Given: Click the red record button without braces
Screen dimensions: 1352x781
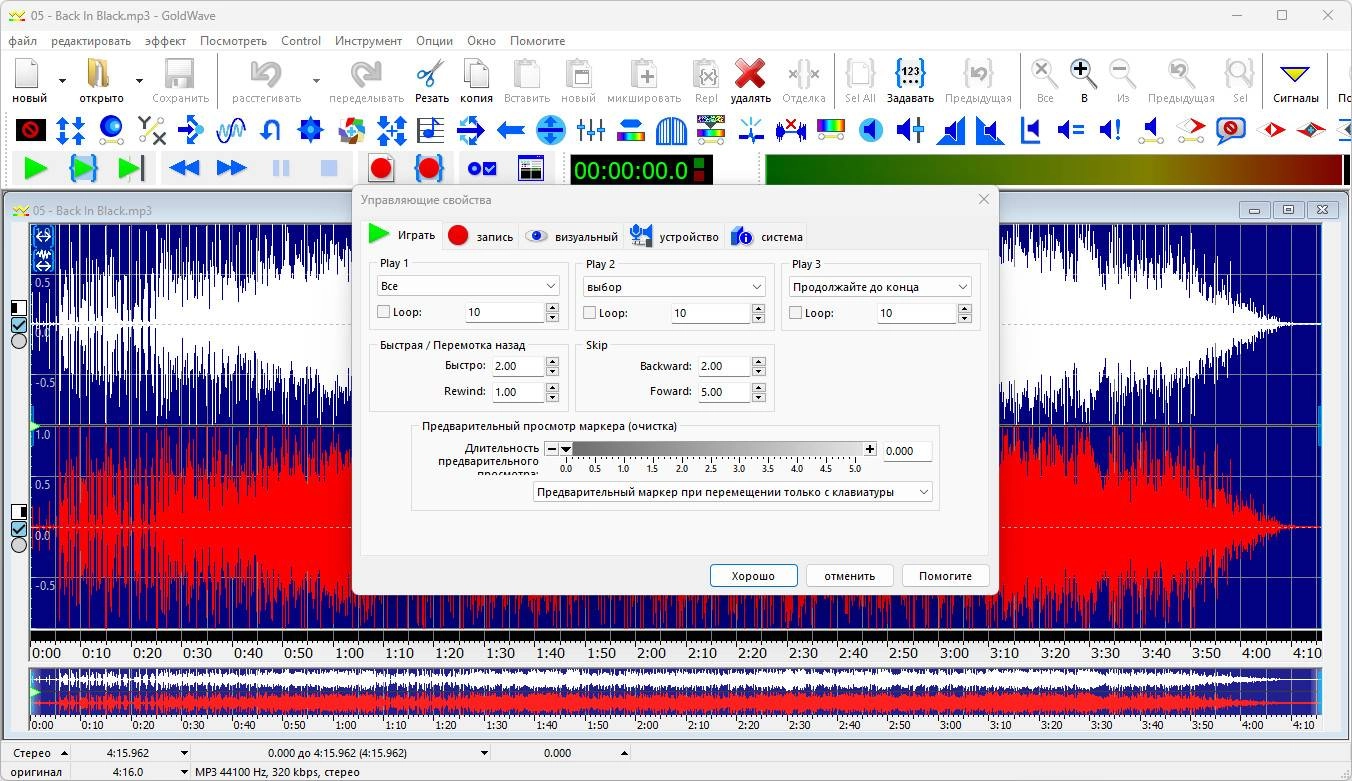Looking at the screenshot, I should coord(381,169).
